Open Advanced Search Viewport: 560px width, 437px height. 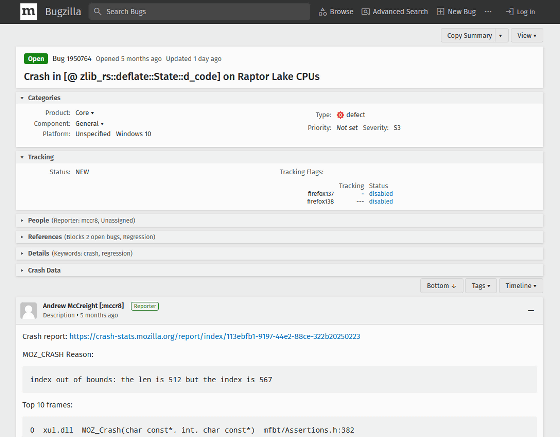[395, 12]
